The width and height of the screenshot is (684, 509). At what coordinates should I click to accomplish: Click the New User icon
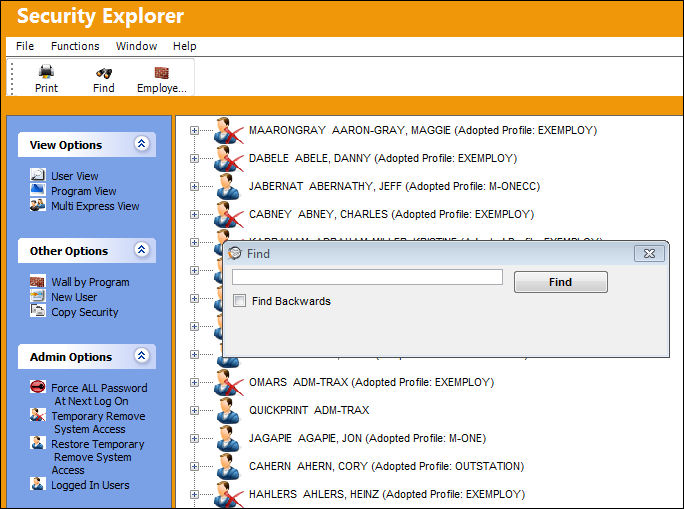[38, 296]
